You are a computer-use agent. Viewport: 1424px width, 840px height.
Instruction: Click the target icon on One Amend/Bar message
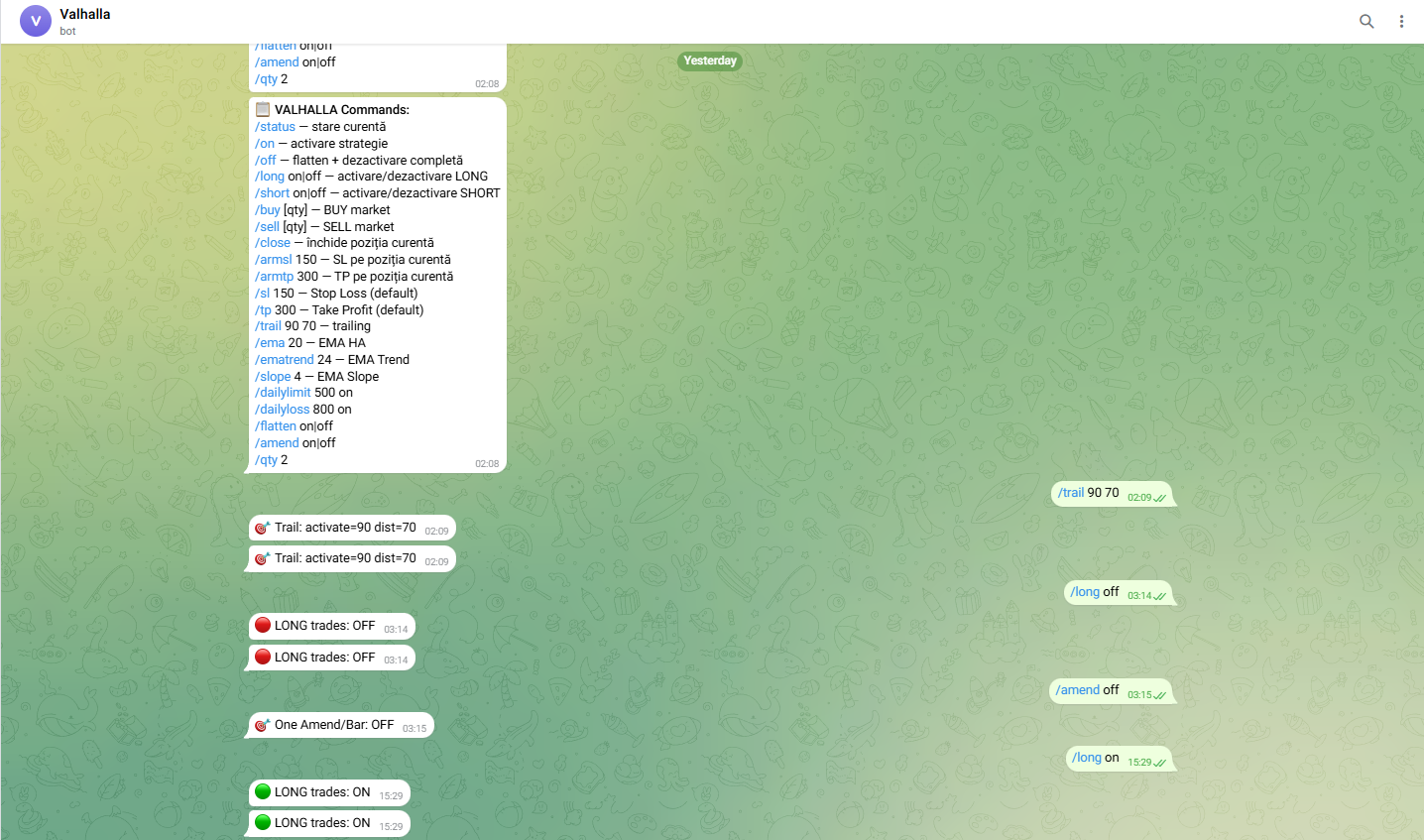[262, 725]
